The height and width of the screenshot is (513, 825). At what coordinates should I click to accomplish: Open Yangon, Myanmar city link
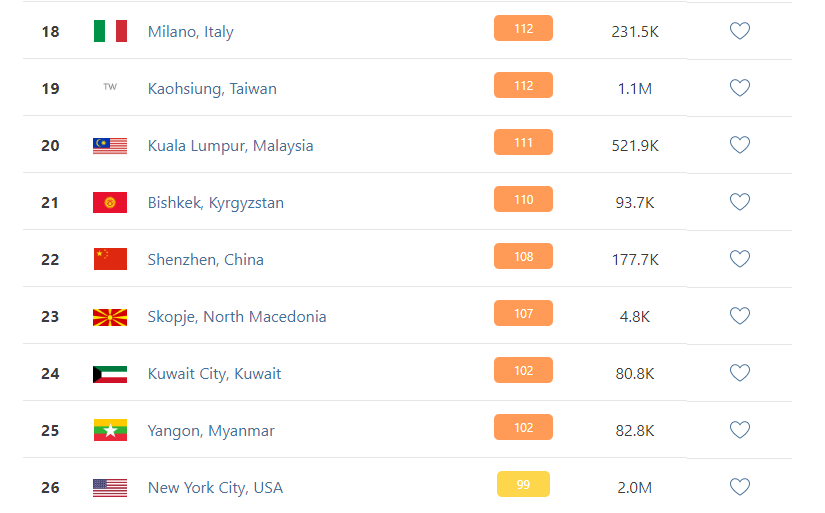coord(211,431)
